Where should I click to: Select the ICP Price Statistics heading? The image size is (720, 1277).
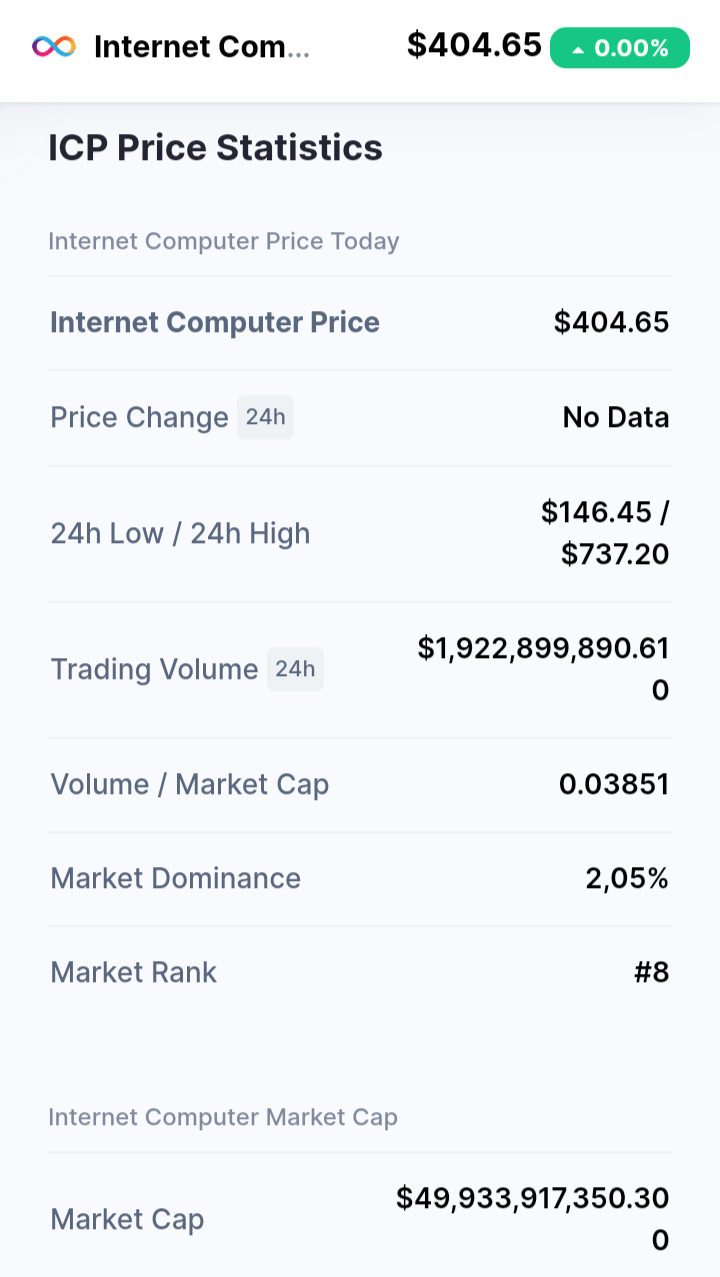coord(216,148)
